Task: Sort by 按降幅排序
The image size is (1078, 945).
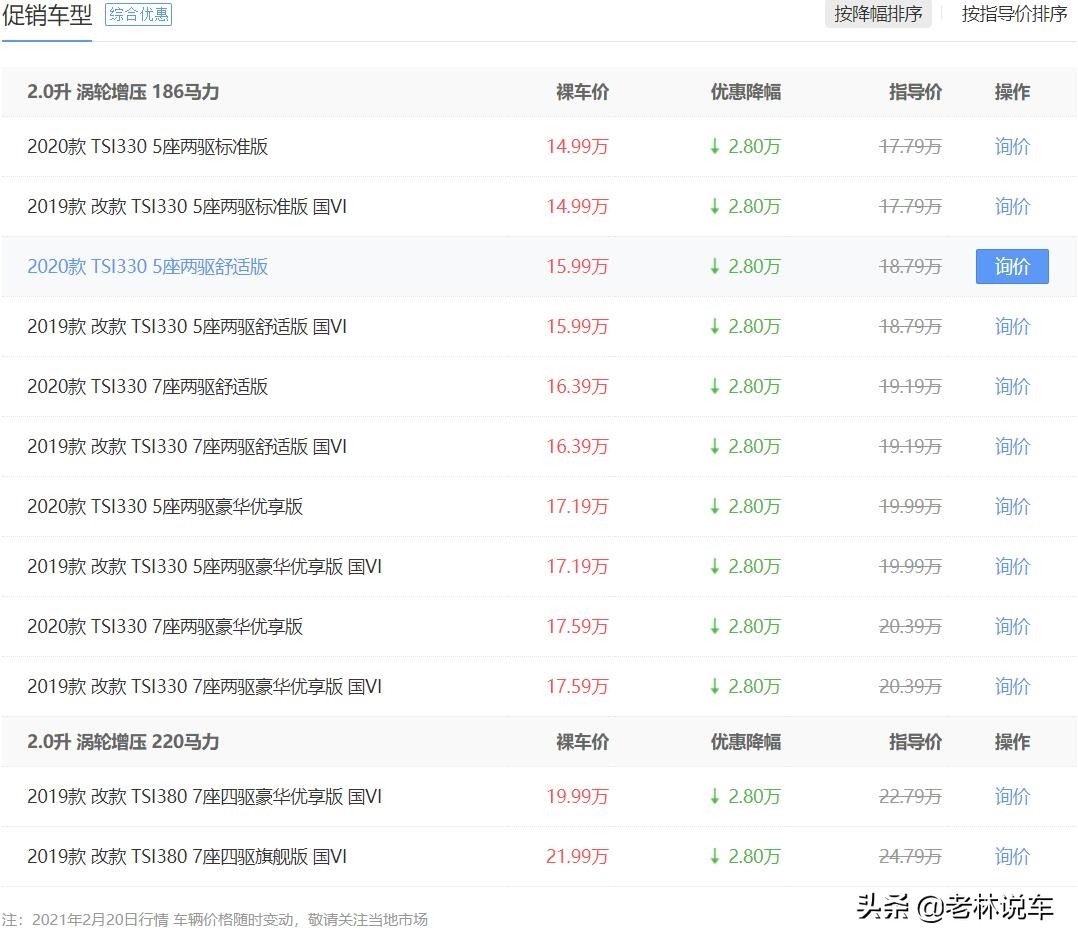Action: (x=878, y=14)
